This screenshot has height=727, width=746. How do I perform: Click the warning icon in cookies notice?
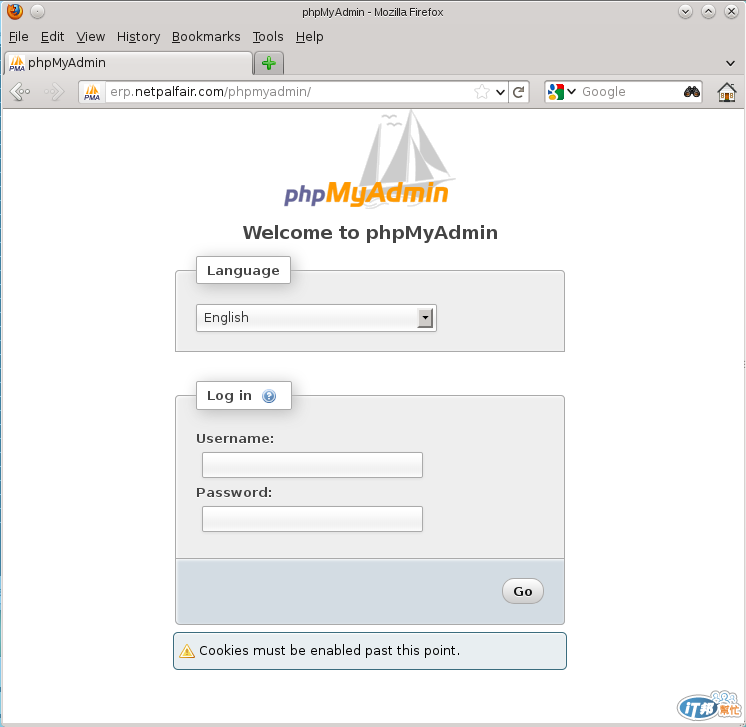pyautogui.click(x=187, y=650)
